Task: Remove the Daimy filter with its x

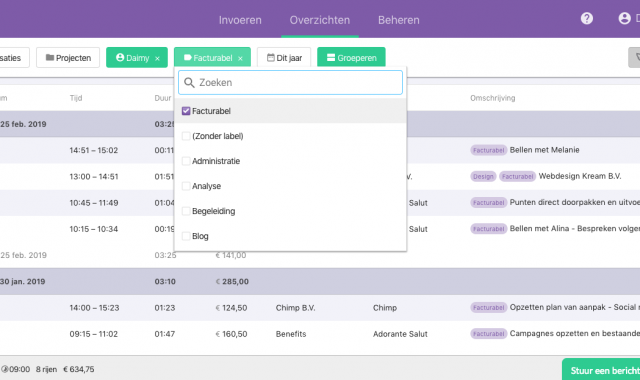Action: 157,58
